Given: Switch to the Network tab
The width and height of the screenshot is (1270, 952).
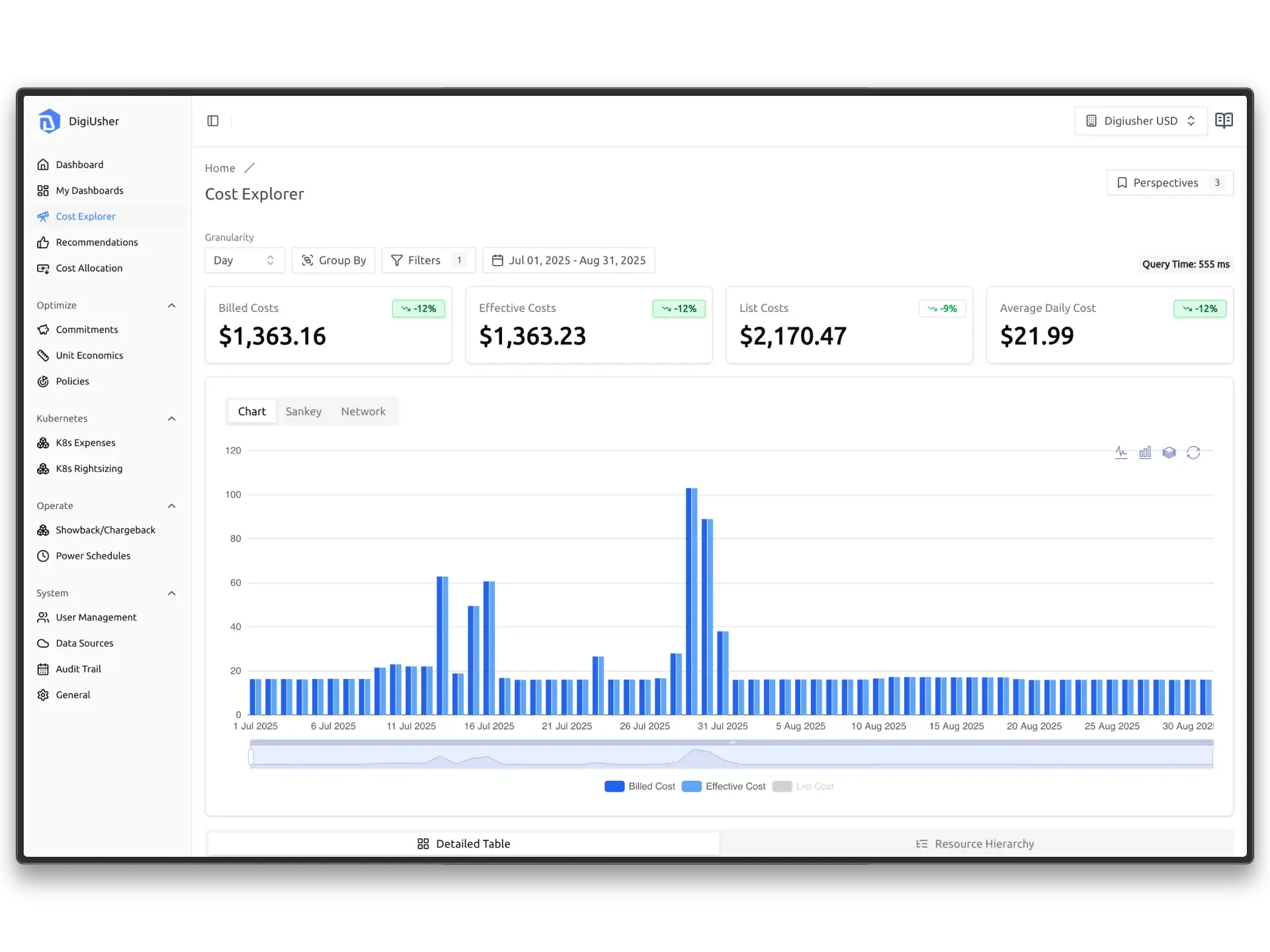Looking at the screenshot, I should click(x=363, y=411).
